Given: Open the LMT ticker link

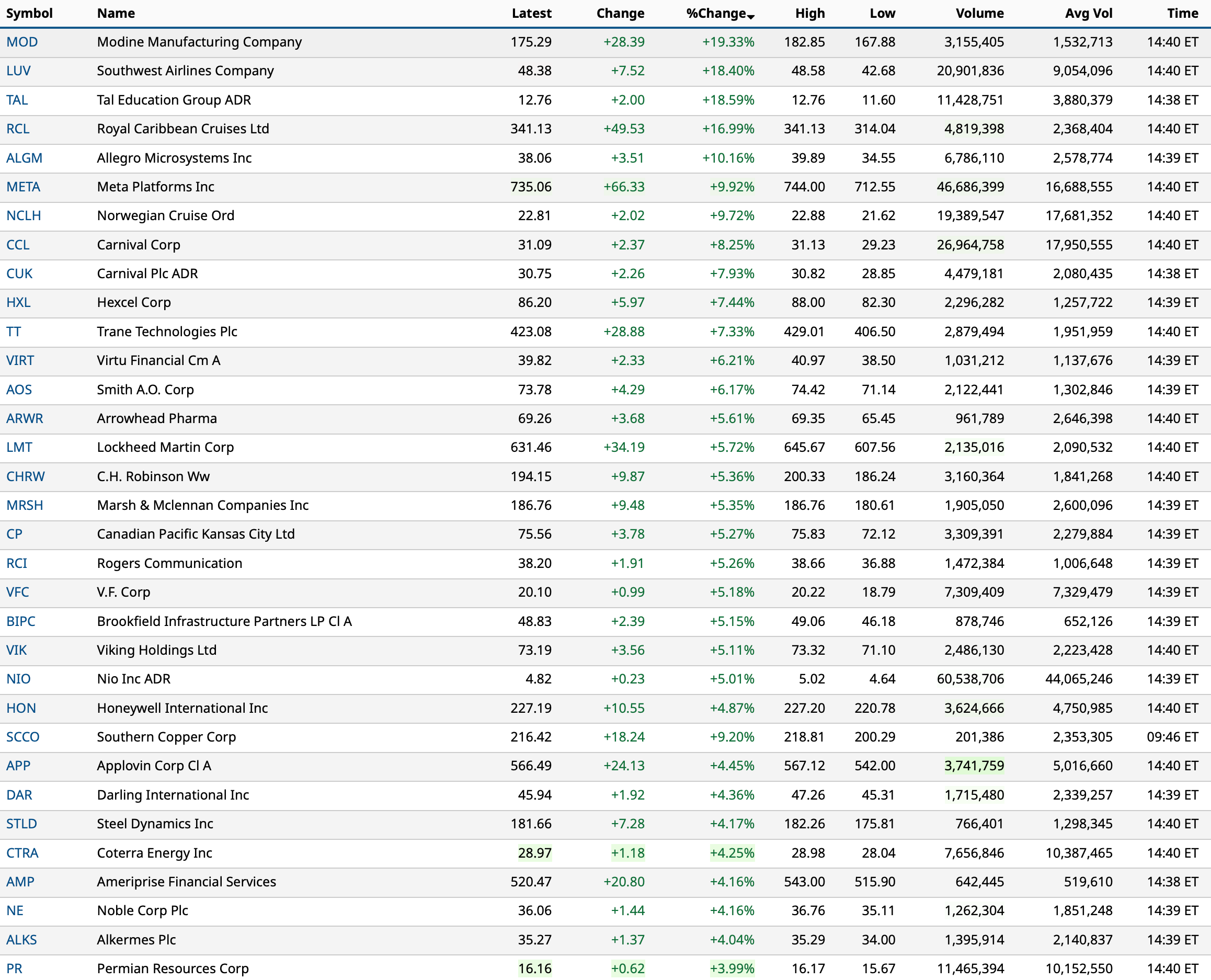Looking at the screenshot, I should [x=19, y=447].
